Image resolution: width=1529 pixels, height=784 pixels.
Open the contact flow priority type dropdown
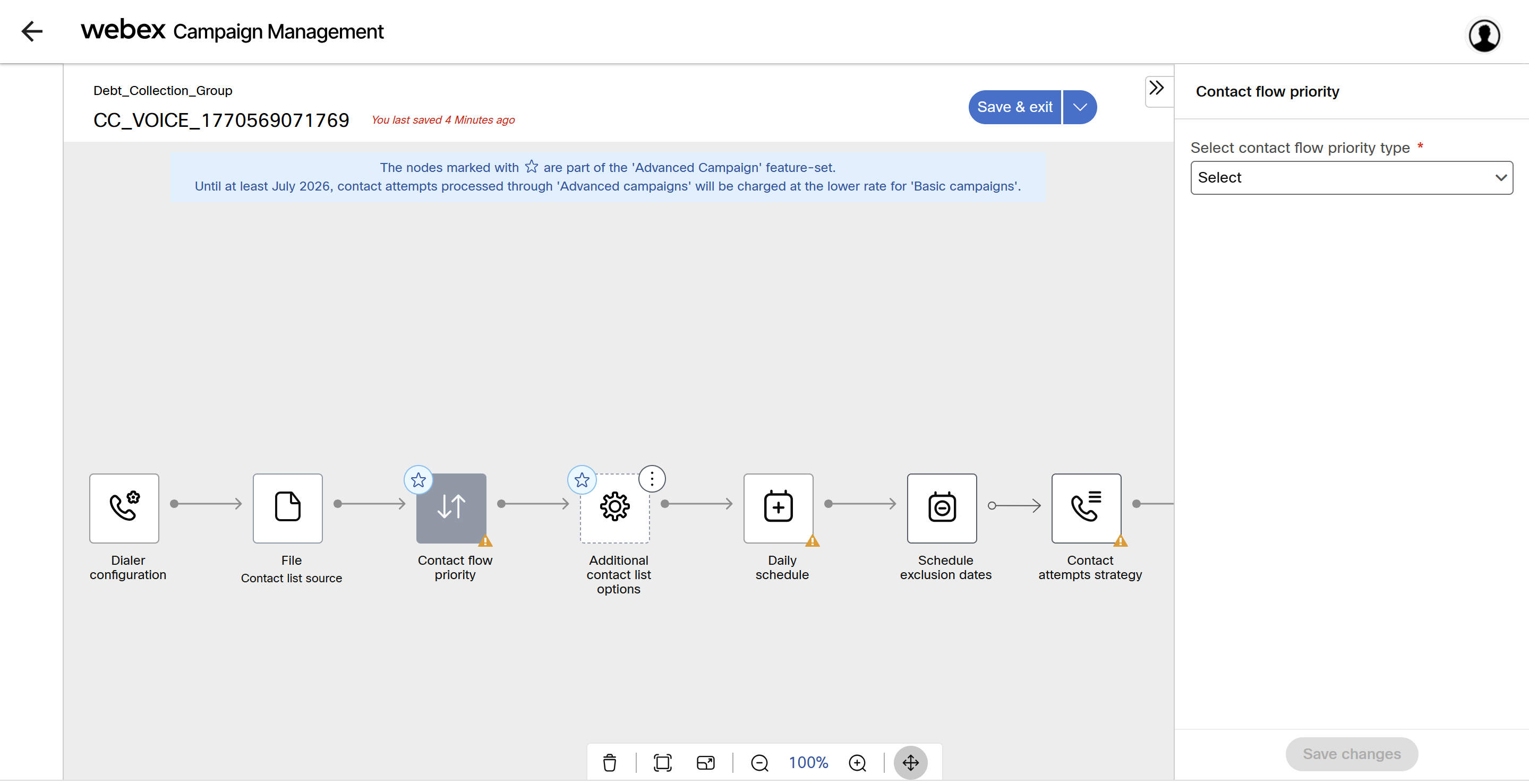click(x=1351, y=177)
